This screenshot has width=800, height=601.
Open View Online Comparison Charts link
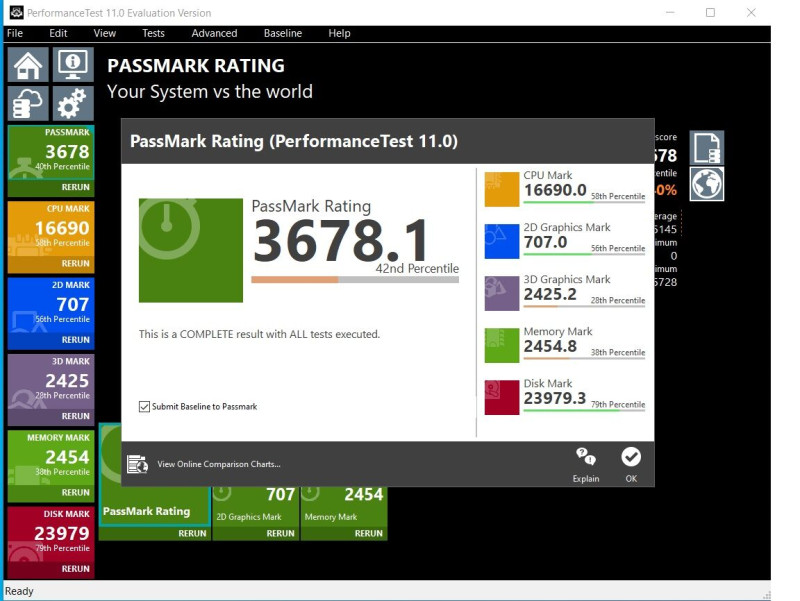point(219,464)
